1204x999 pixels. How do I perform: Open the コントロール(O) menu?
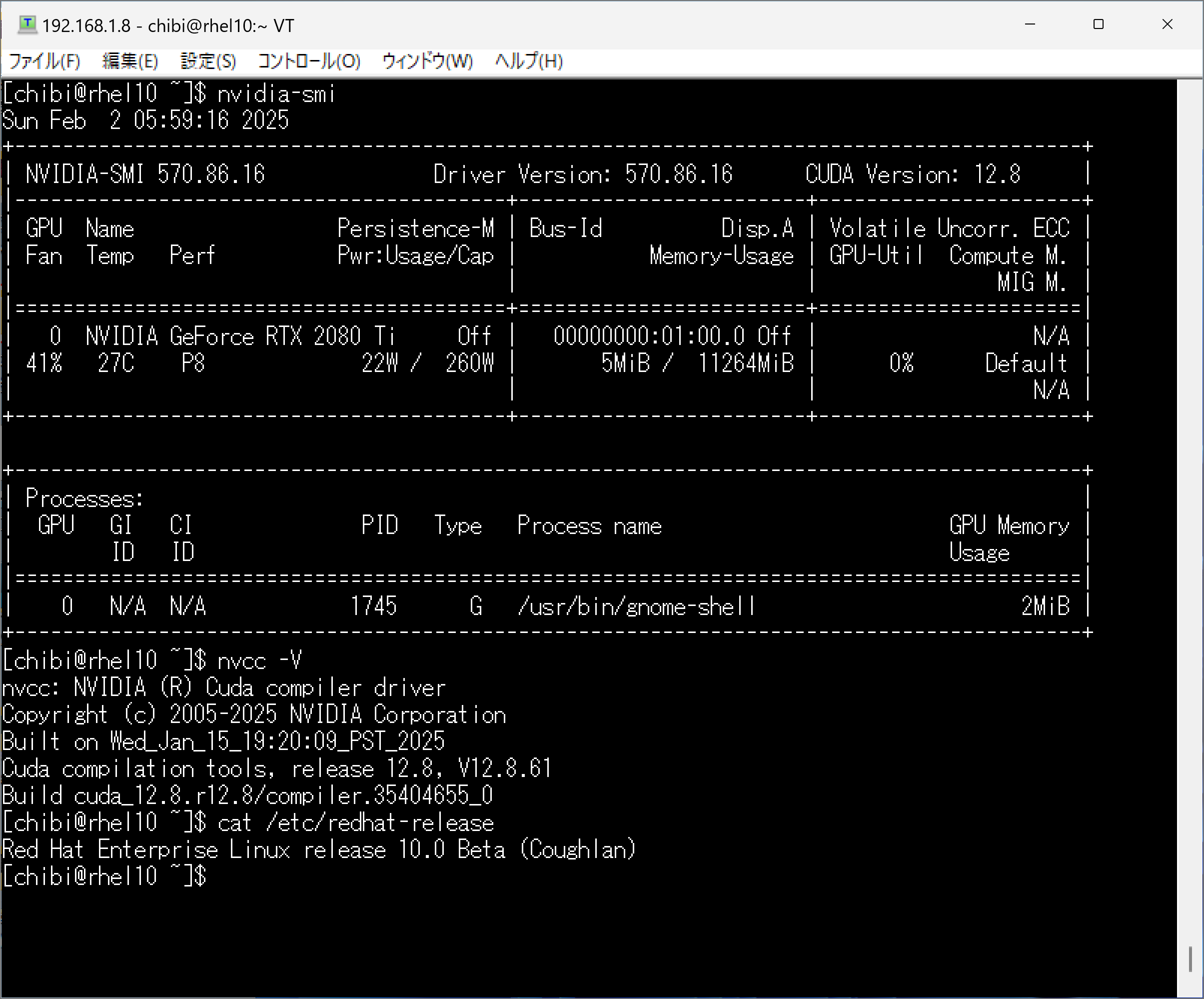pos(309,61)
